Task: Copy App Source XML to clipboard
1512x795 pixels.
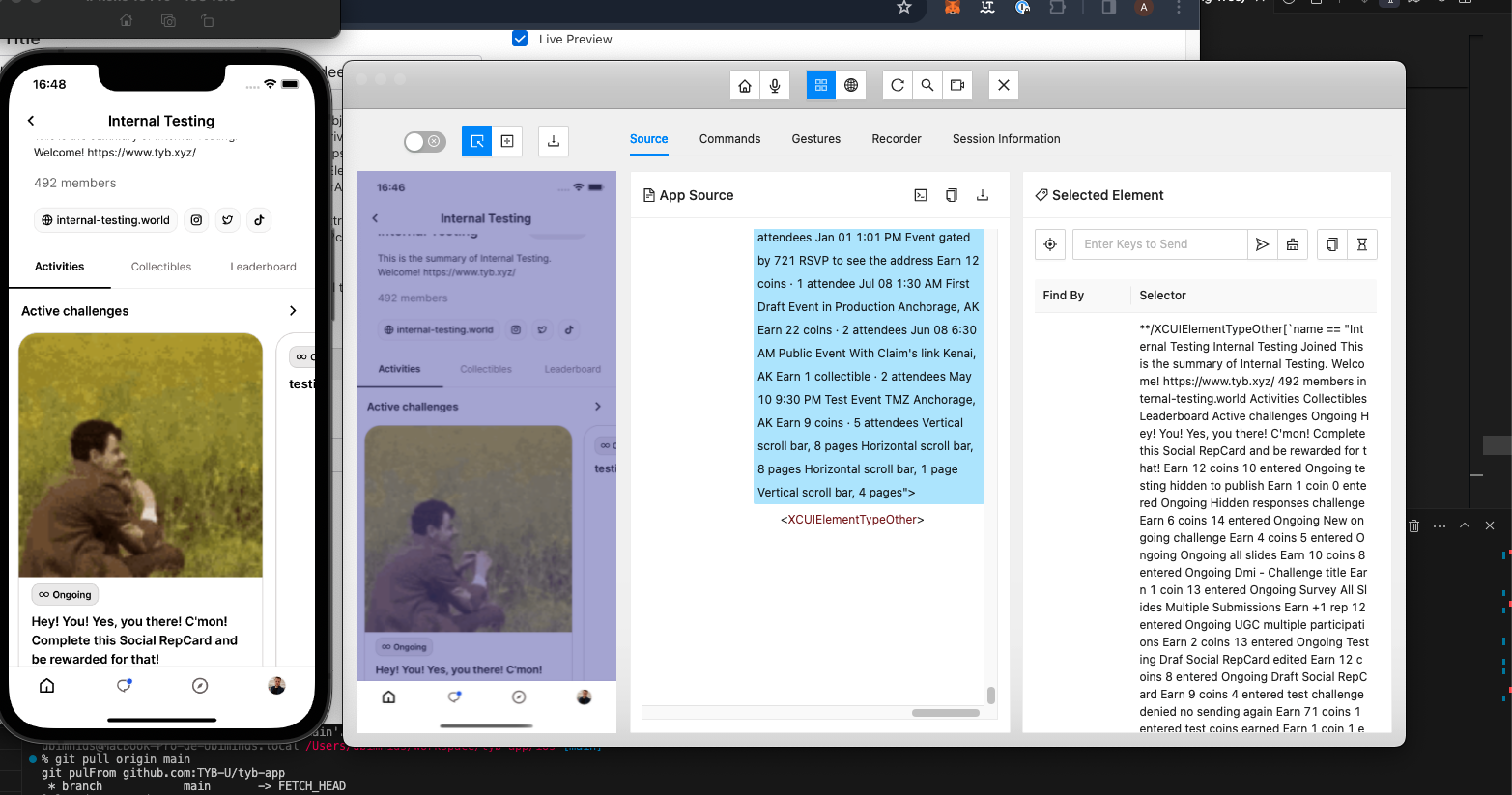Action: [952, 195]
